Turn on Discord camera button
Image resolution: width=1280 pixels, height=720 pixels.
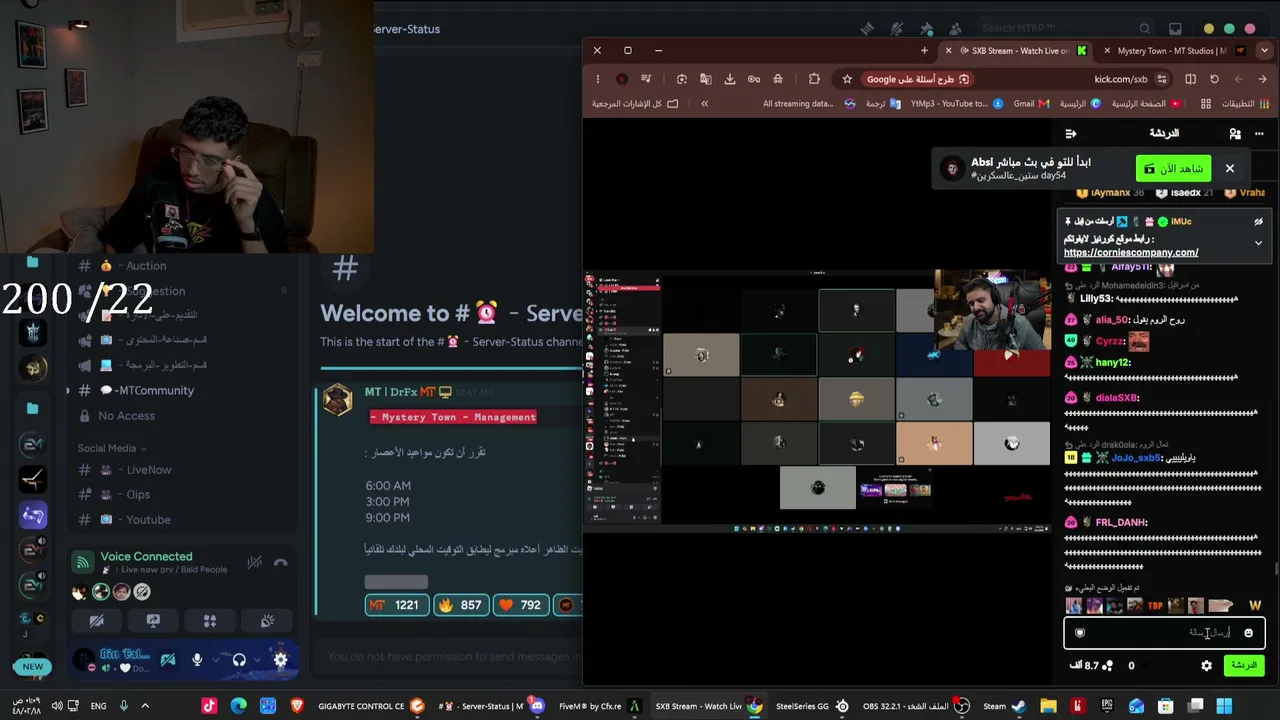tap(96, 621)
